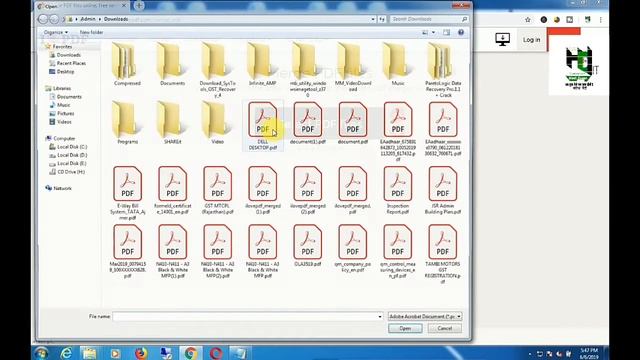Image resolution: width=640 pixels, height=360 pixels.
Task: Open Chrome's three-dot menu
Action: tap(600, 20)
